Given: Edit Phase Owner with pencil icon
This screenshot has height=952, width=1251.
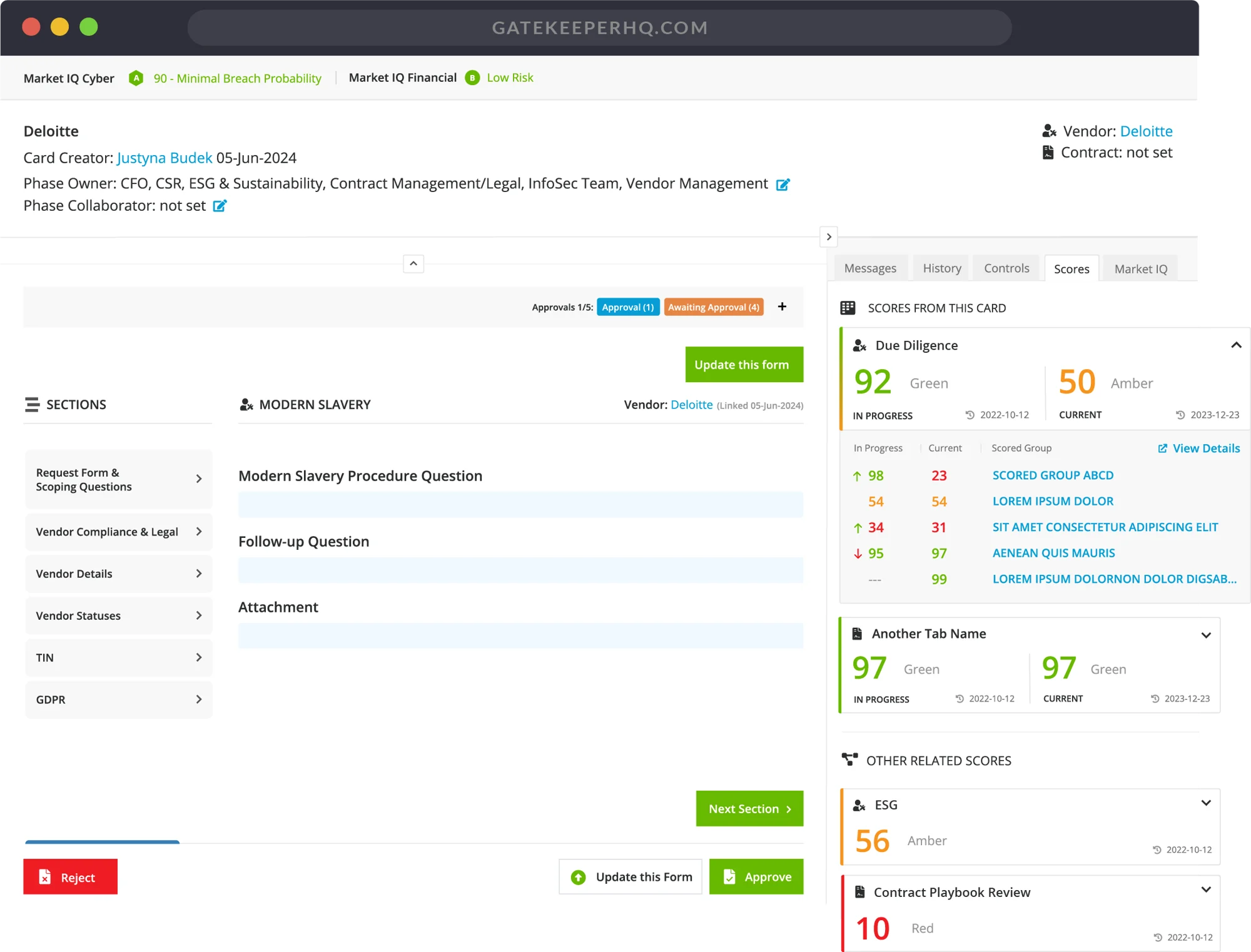Looking at the screenshot, I should point(783,185).
